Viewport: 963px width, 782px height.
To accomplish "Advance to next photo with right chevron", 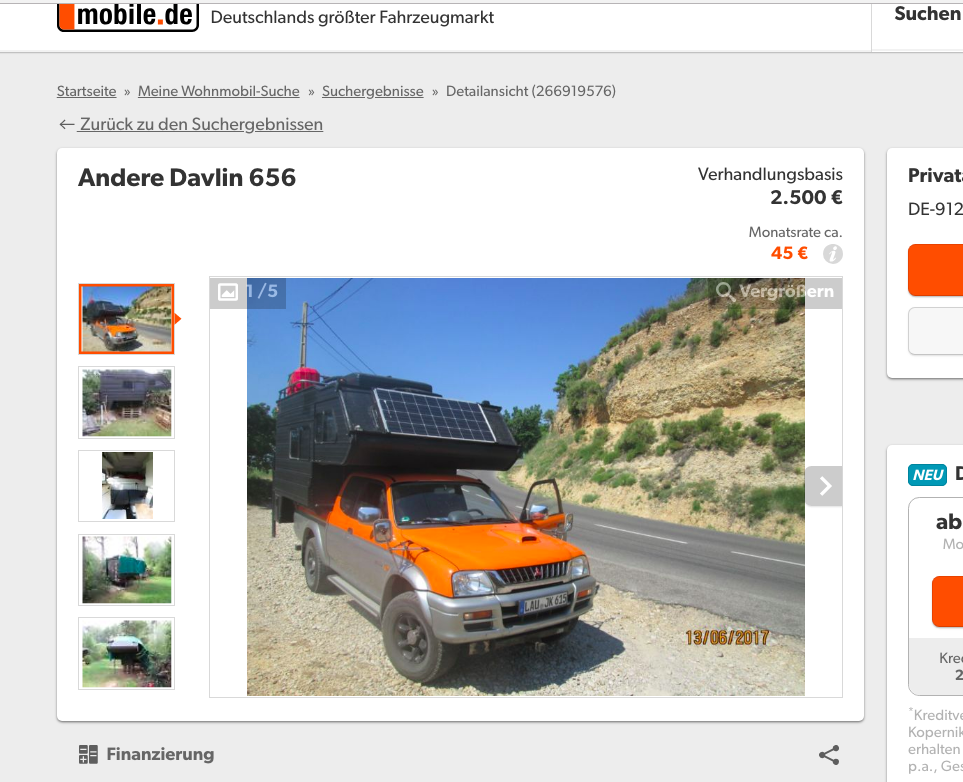I will coord(824,486).
